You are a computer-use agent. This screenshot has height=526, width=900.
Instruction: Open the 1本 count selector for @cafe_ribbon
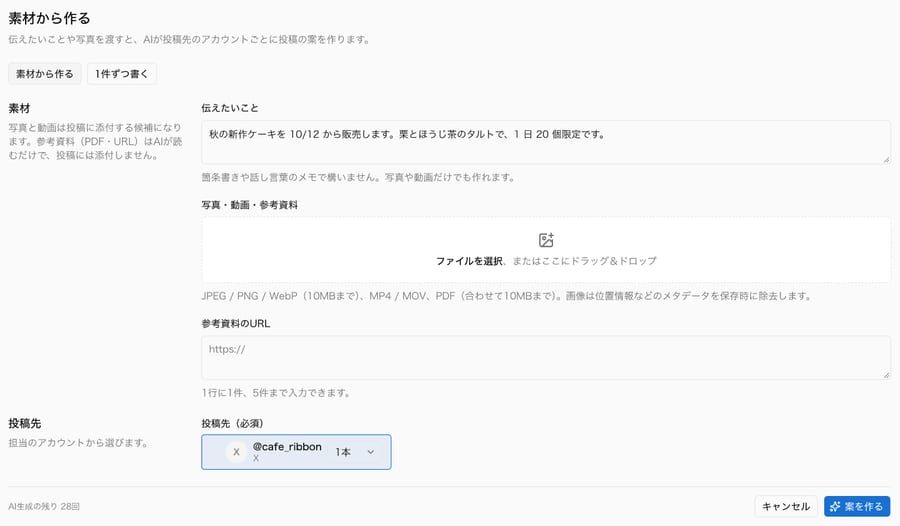coord(355,452)
